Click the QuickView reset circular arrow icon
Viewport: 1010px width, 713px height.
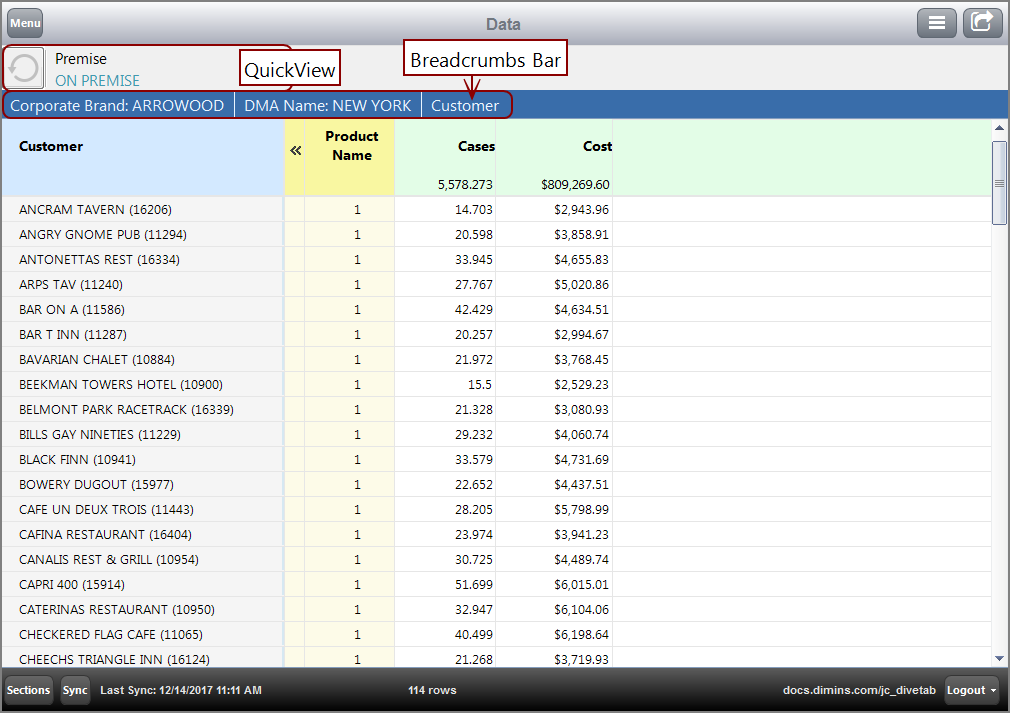click(x=24, y=69)
